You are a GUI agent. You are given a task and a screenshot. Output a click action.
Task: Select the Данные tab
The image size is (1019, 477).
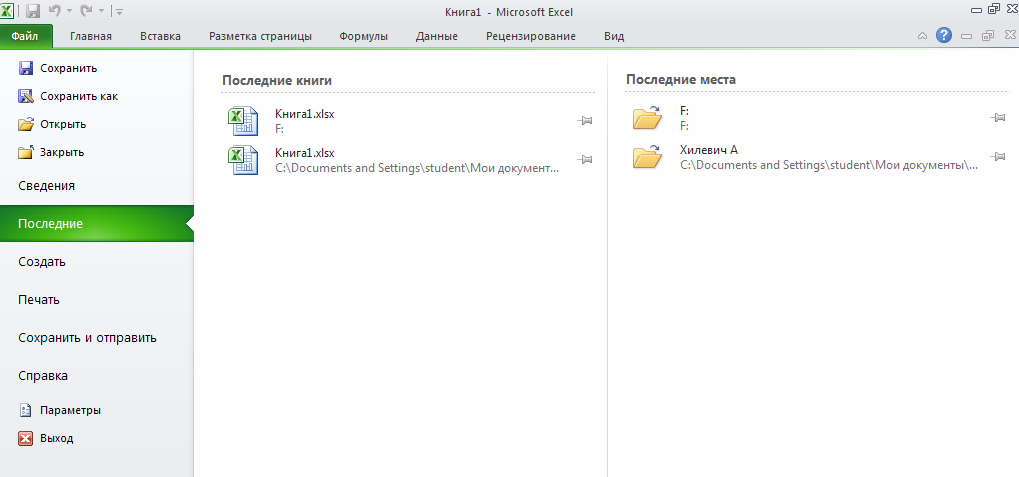[x=437, y=36]
